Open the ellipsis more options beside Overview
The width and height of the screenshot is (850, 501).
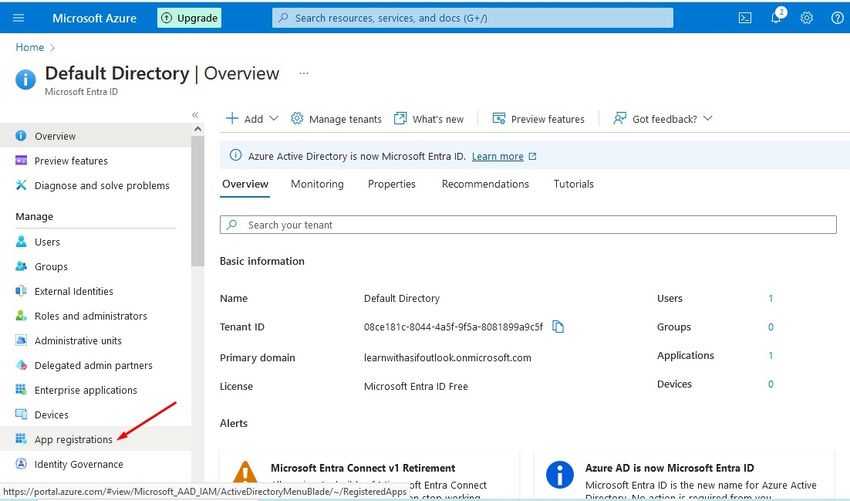click(x=304, y=73)
